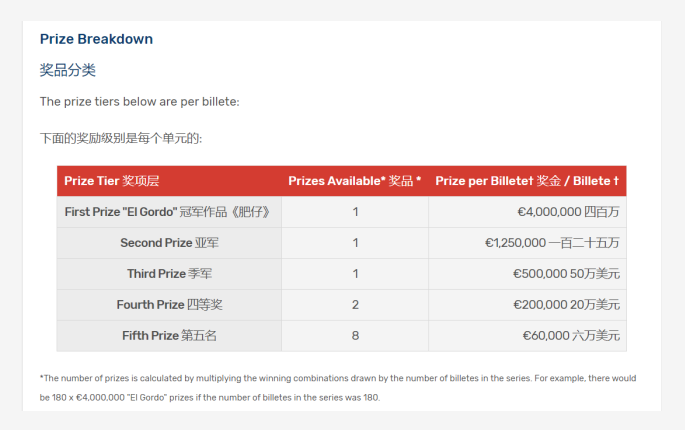The height and width of the screenshot is (430, 685).
Task: Click the Chinese heading 奖品分类
Action: coord(68,70)
